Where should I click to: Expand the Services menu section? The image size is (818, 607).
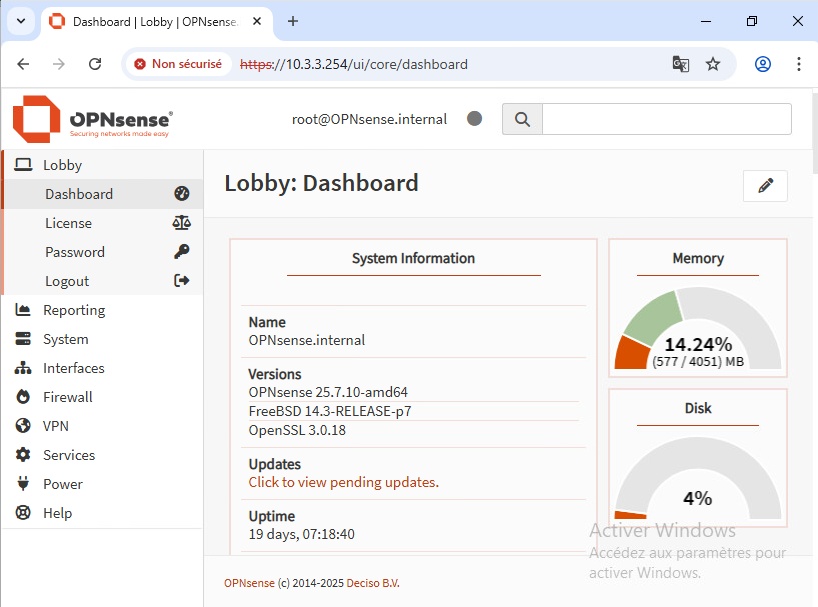click(103, 455)
